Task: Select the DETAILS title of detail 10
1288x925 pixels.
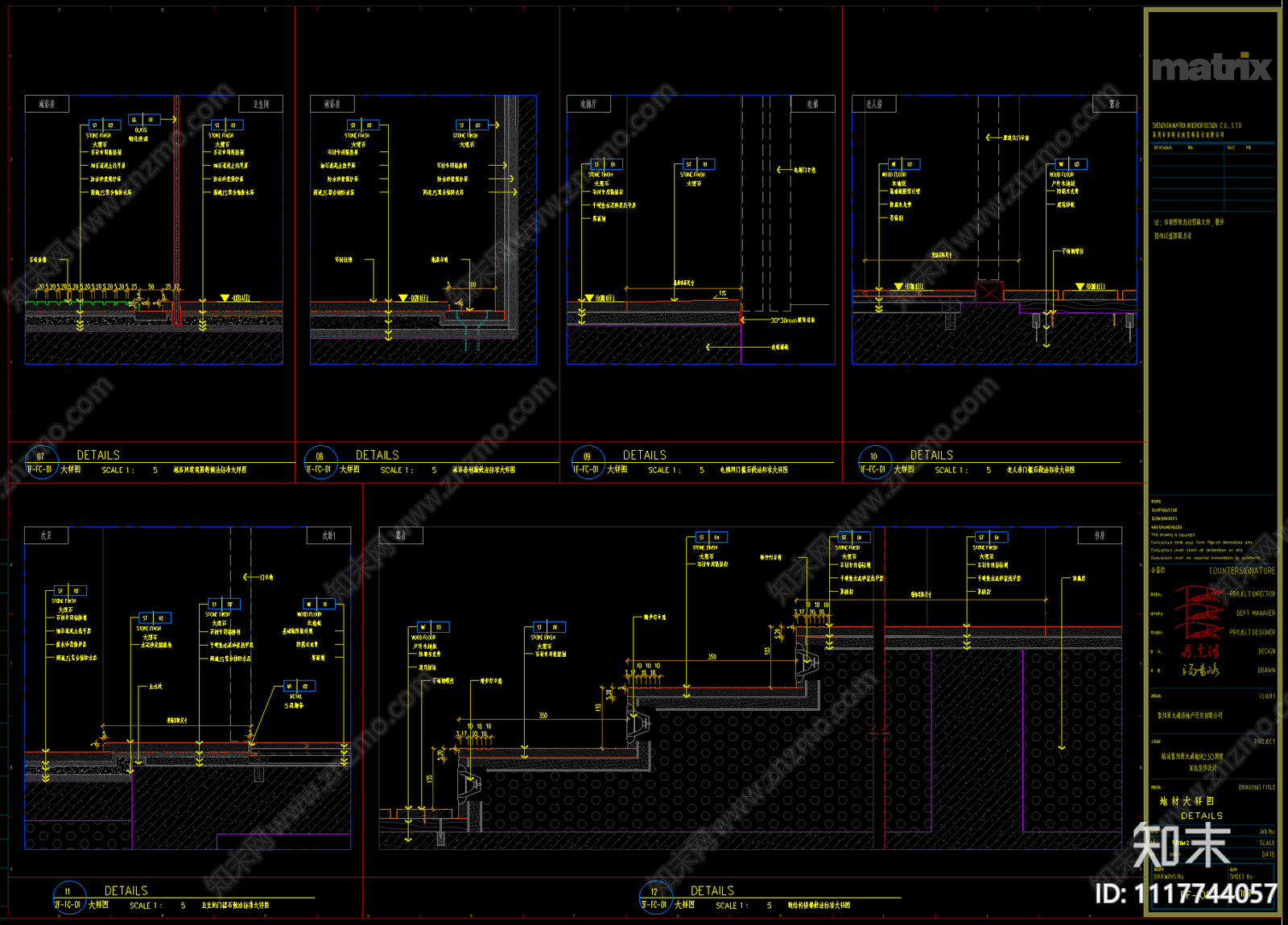Action: [x=931, y=455]
